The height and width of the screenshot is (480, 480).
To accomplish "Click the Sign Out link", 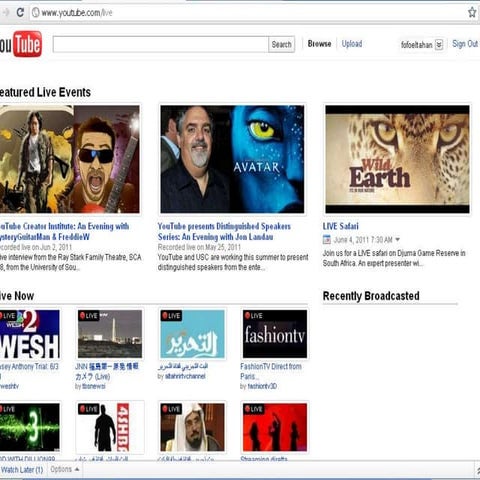I will point(465,44).
